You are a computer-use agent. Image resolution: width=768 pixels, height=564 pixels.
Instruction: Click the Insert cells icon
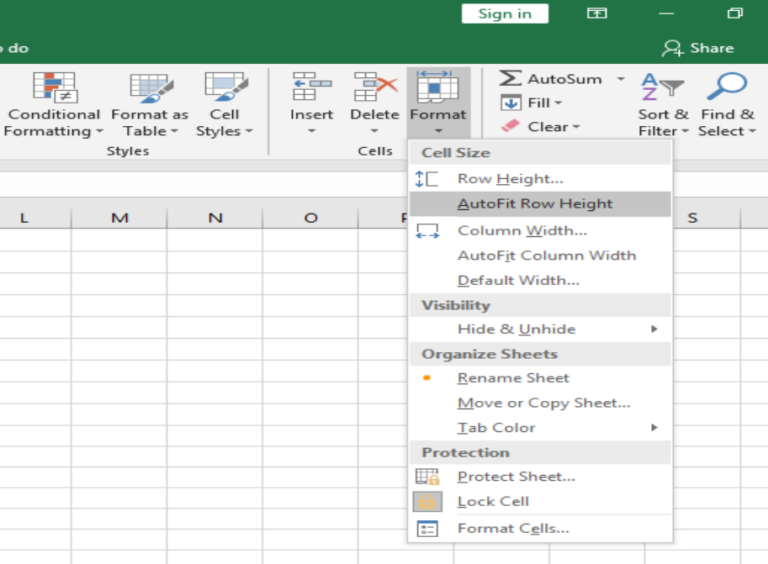click(311, 88)
